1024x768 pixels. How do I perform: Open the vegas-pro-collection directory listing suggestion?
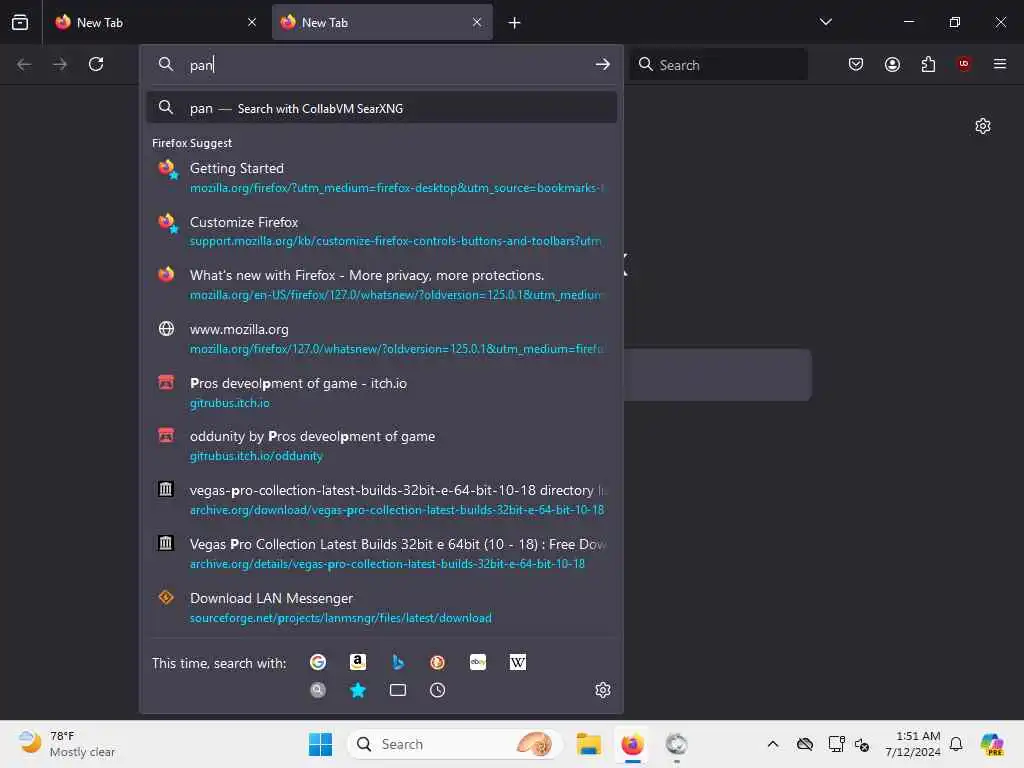(381, 500)
